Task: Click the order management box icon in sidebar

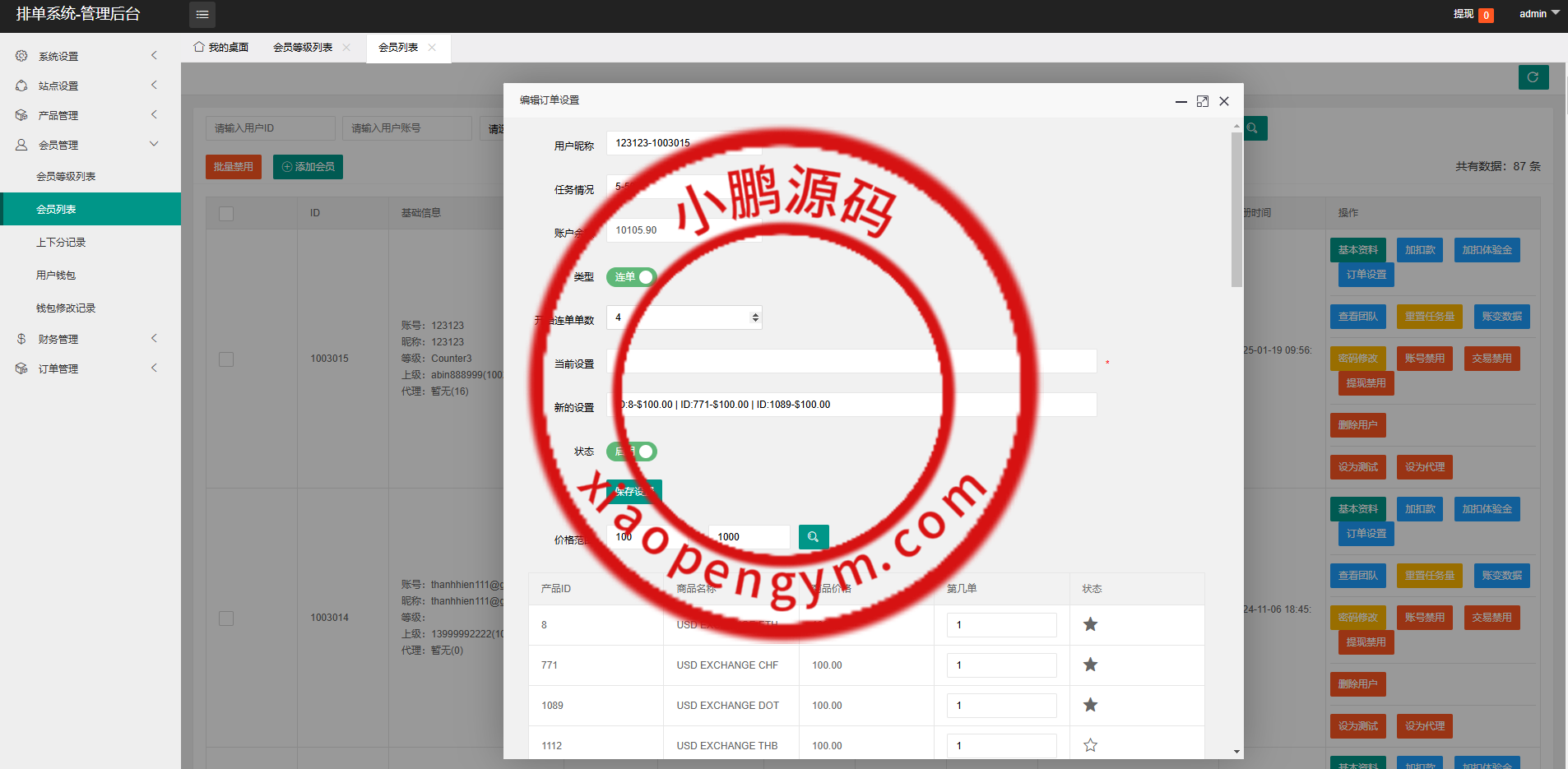Action: 21,368
